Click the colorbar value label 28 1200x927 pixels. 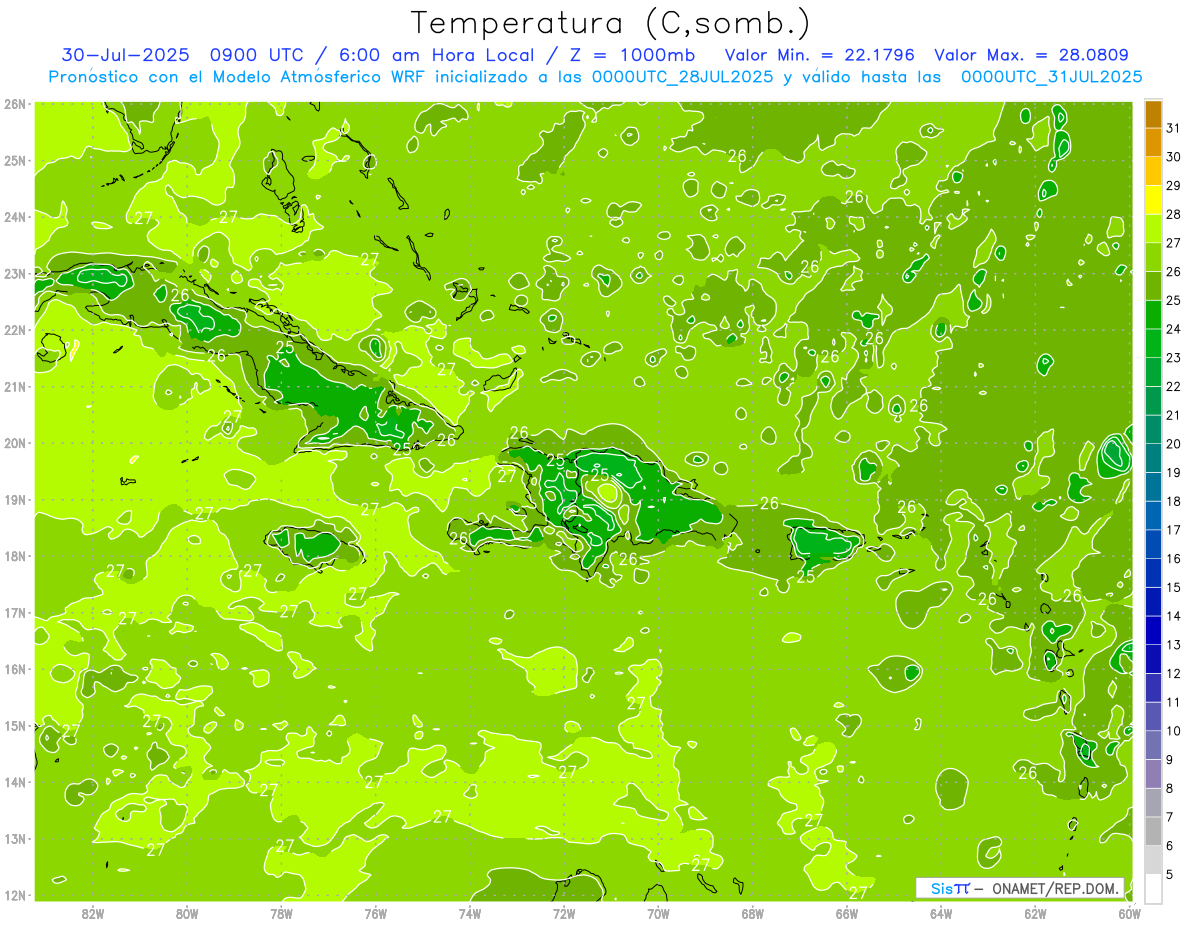1173,214
